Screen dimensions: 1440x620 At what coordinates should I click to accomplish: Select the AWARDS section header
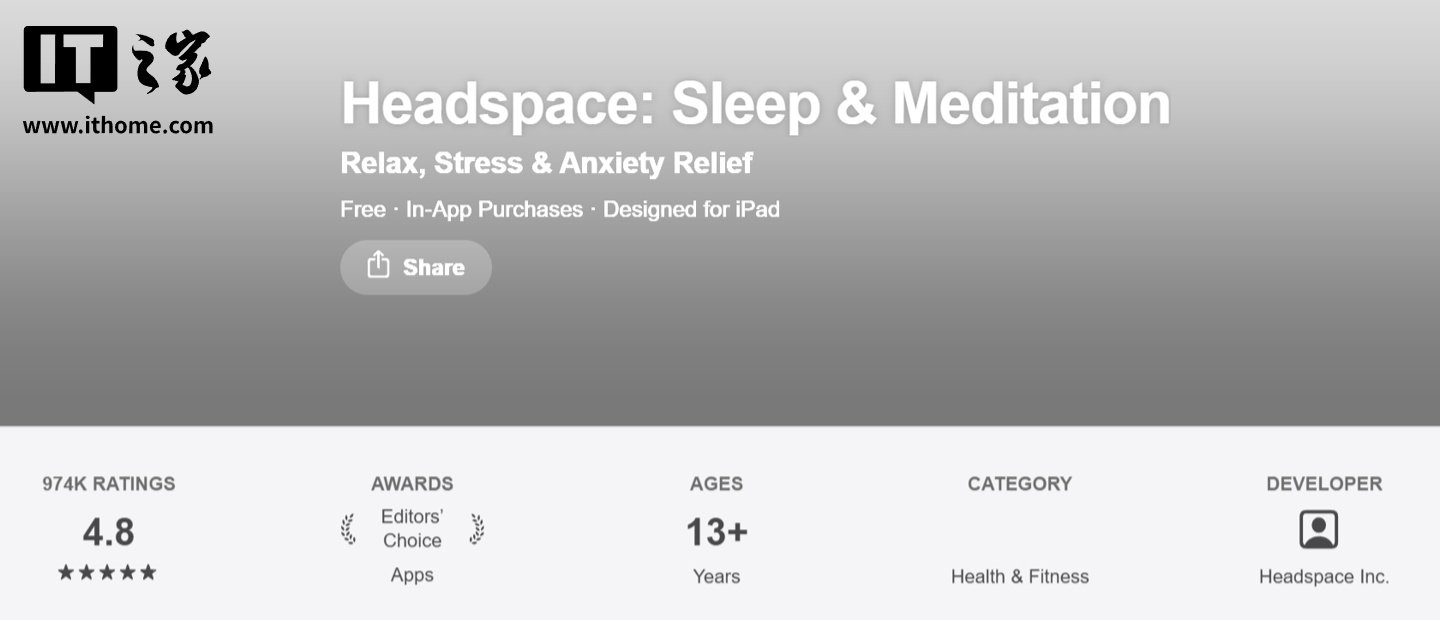413,484
